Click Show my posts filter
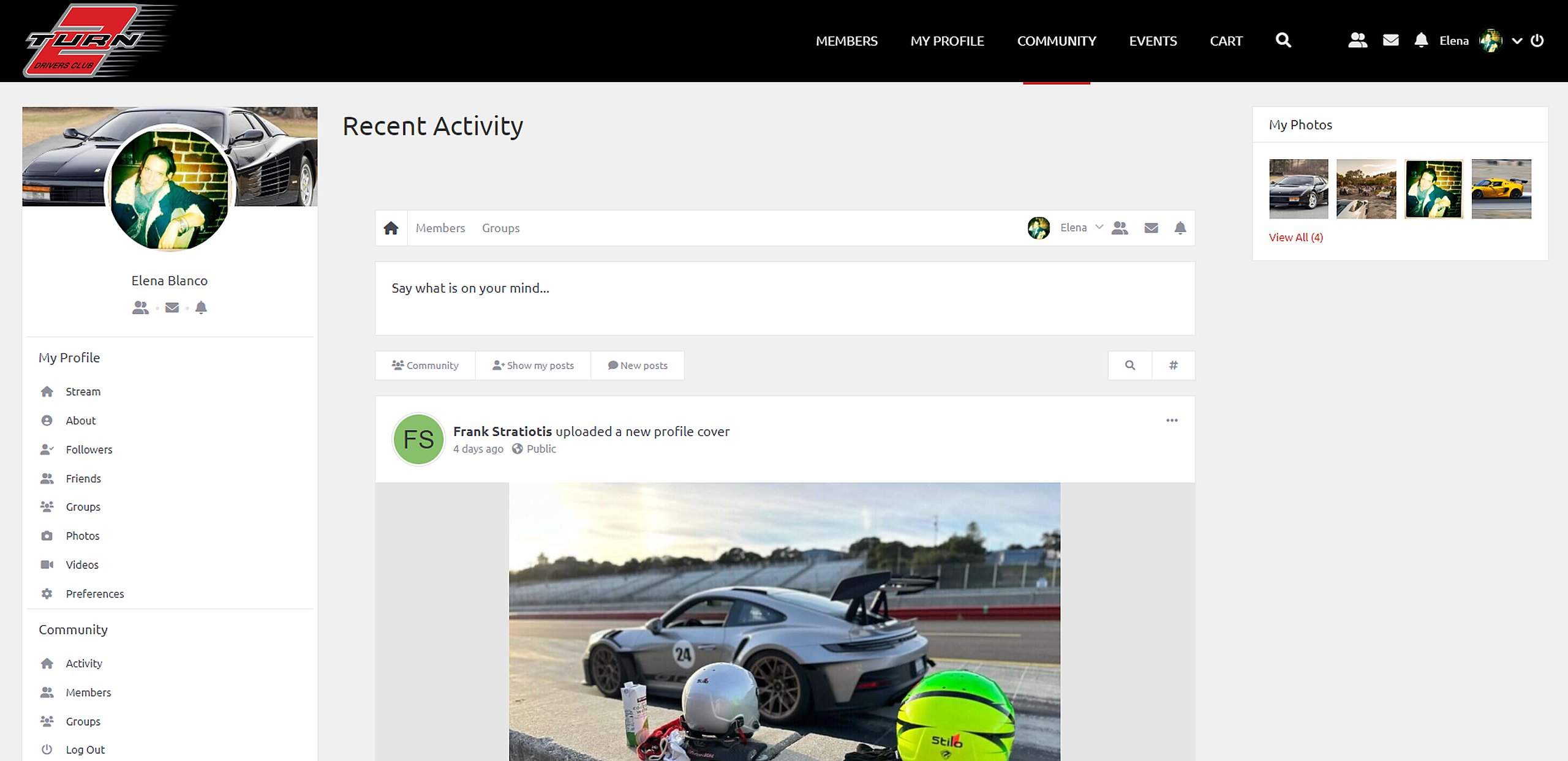 [533, 366]
